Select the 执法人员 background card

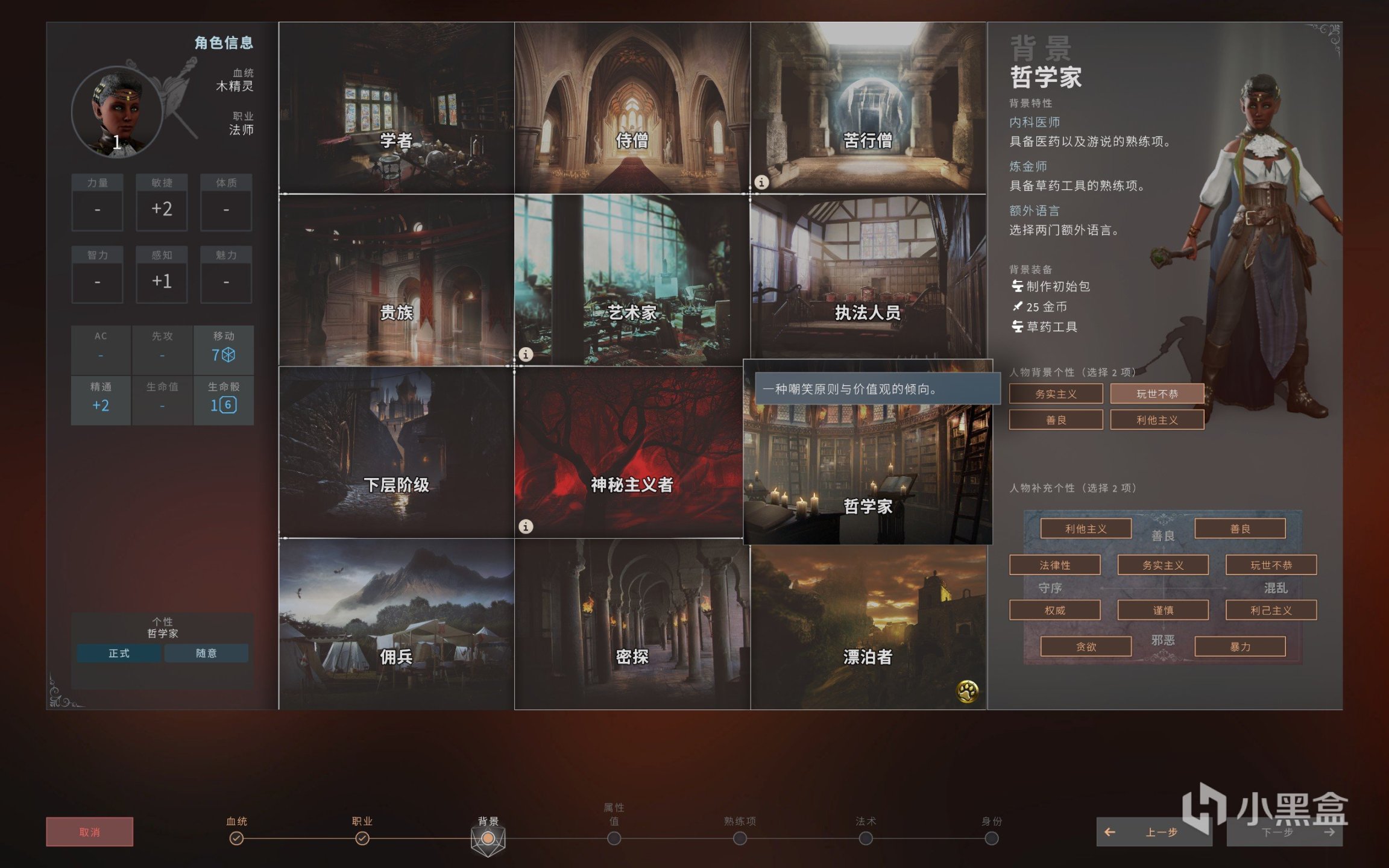868,277
